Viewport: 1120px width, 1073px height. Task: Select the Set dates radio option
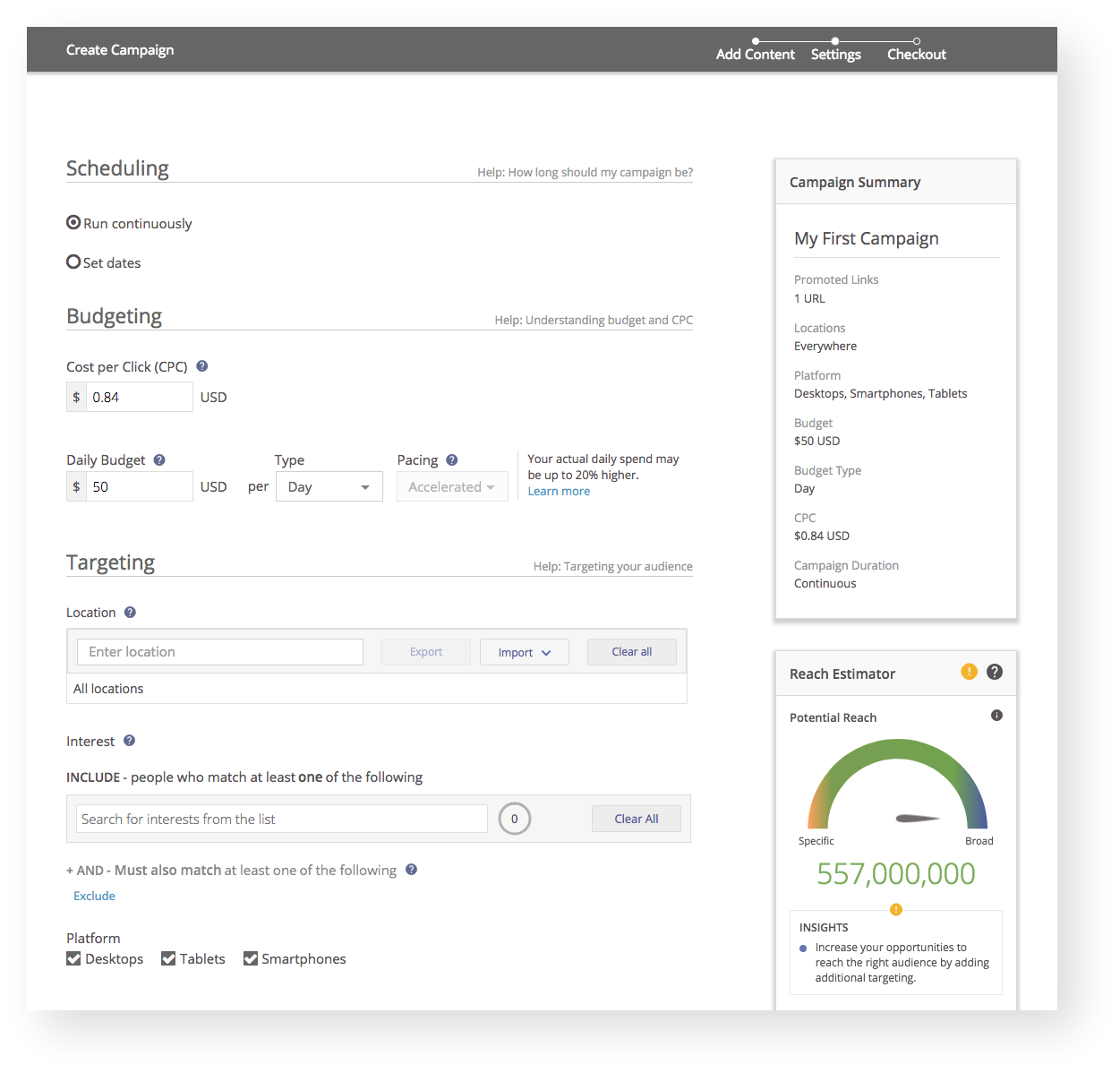pos(73,262)
